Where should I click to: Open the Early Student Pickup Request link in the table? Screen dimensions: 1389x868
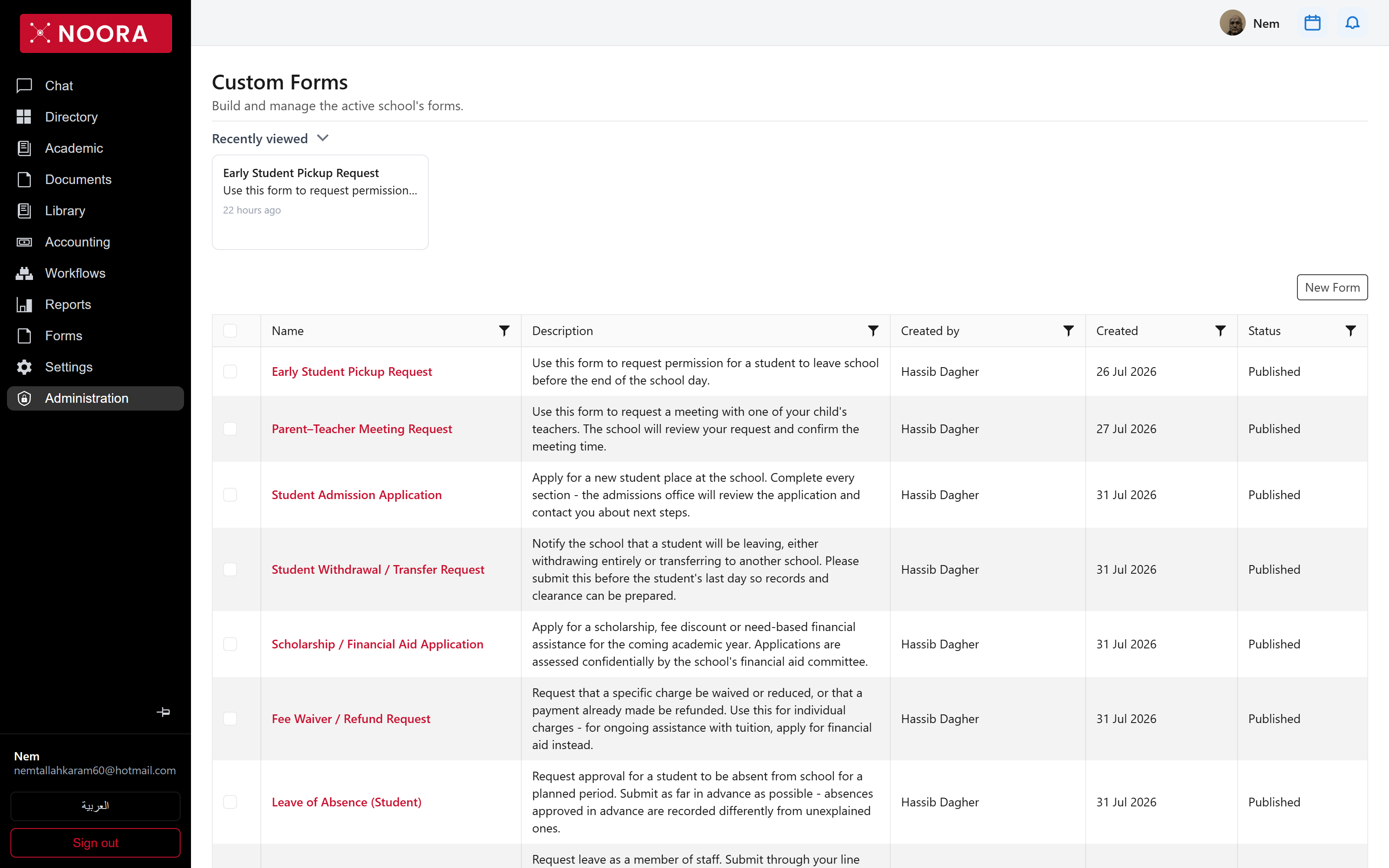click(x=352, y=372)
